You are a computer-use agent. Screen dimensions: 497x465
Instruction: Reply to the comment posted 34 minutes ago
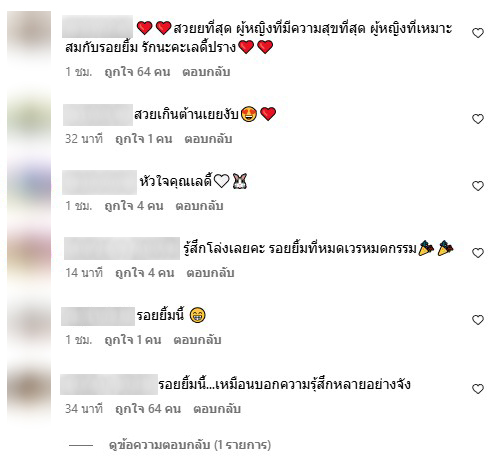click(217, 409)
